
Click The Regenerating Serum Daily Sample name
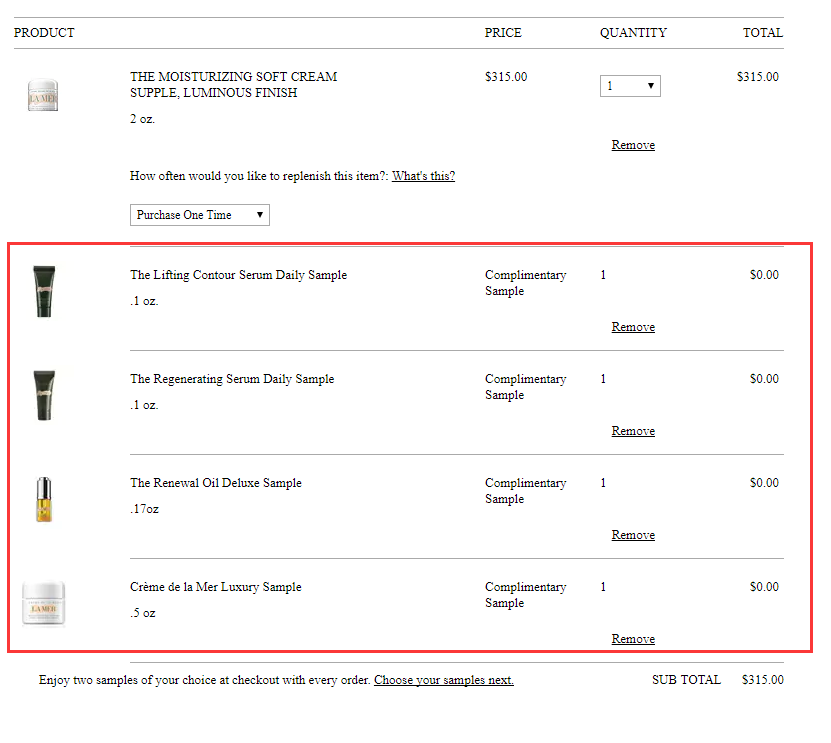(x=232, y=379)
